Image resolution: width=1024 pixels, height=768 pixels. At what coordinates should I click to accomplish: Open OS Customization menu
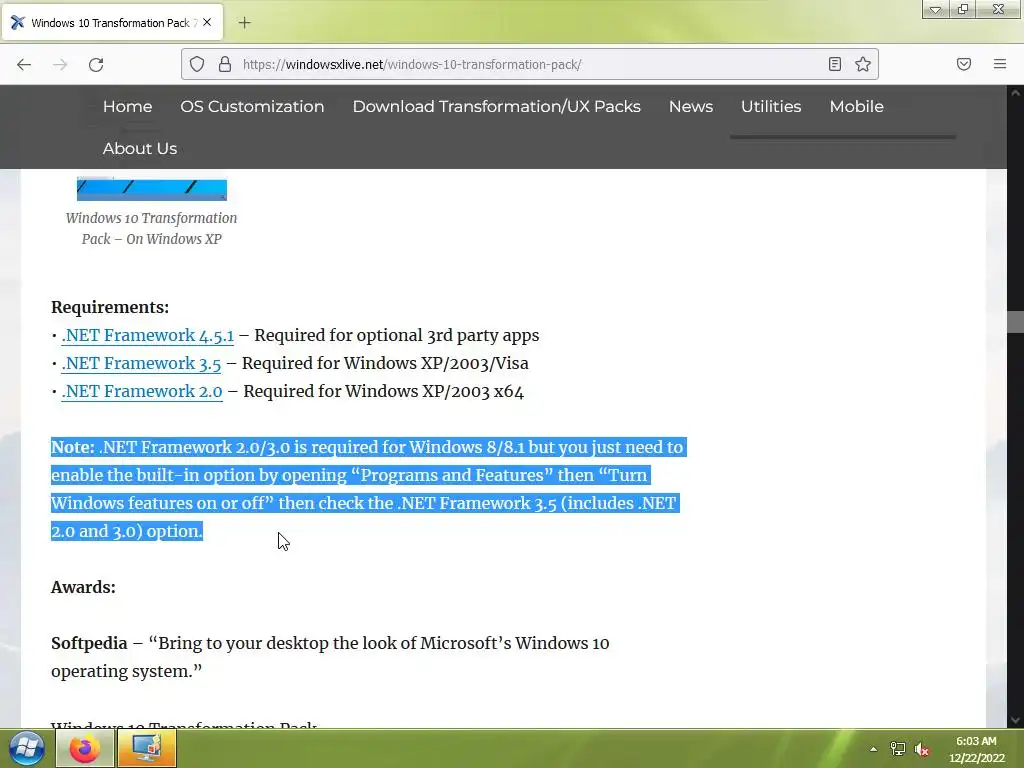point(252,106)
